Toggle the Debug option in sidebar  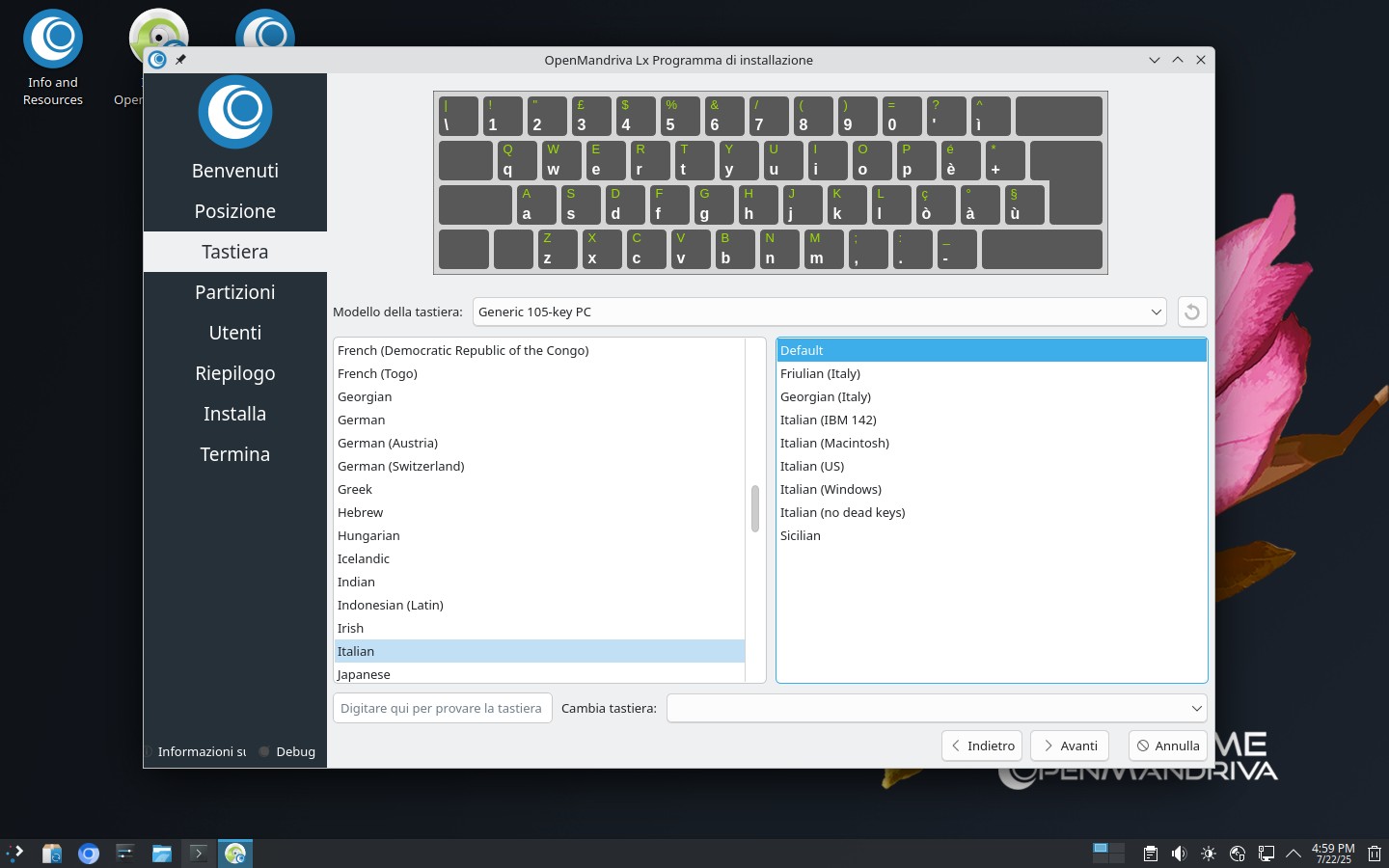[x=286, y=751]
